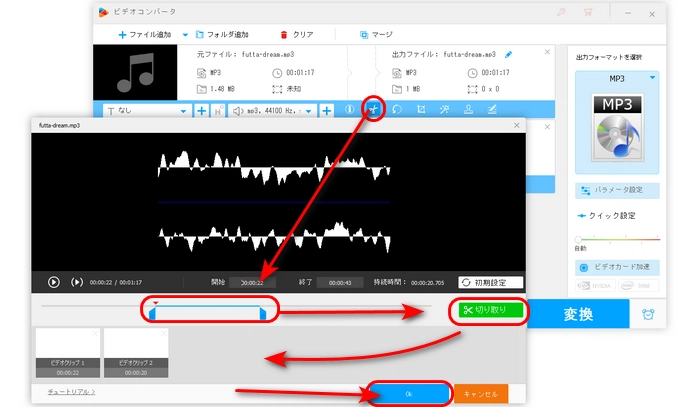Click plus button next to audio track dropdown
This screenshot has width=700, height=407.
tap(327, 111)
